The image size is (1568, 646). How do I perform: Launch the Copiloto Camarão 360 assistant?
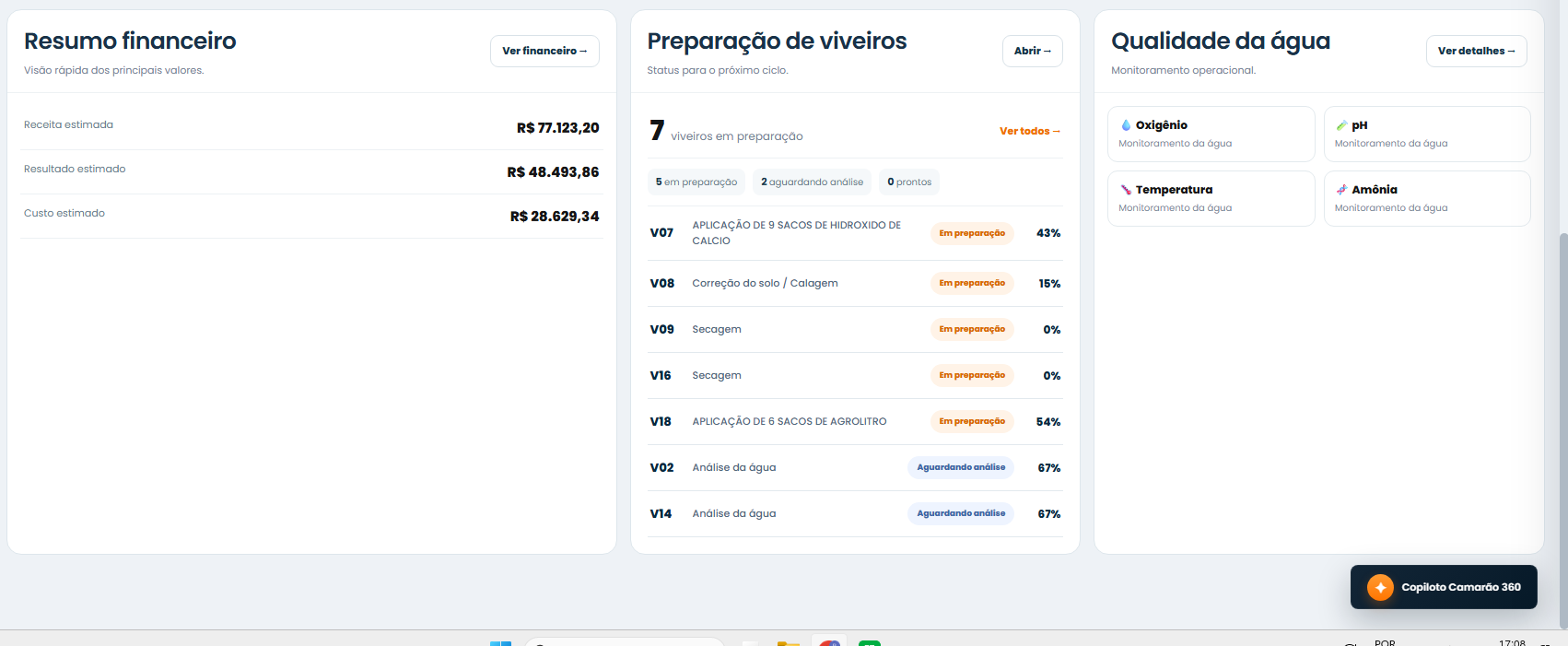click(1444, 587)
